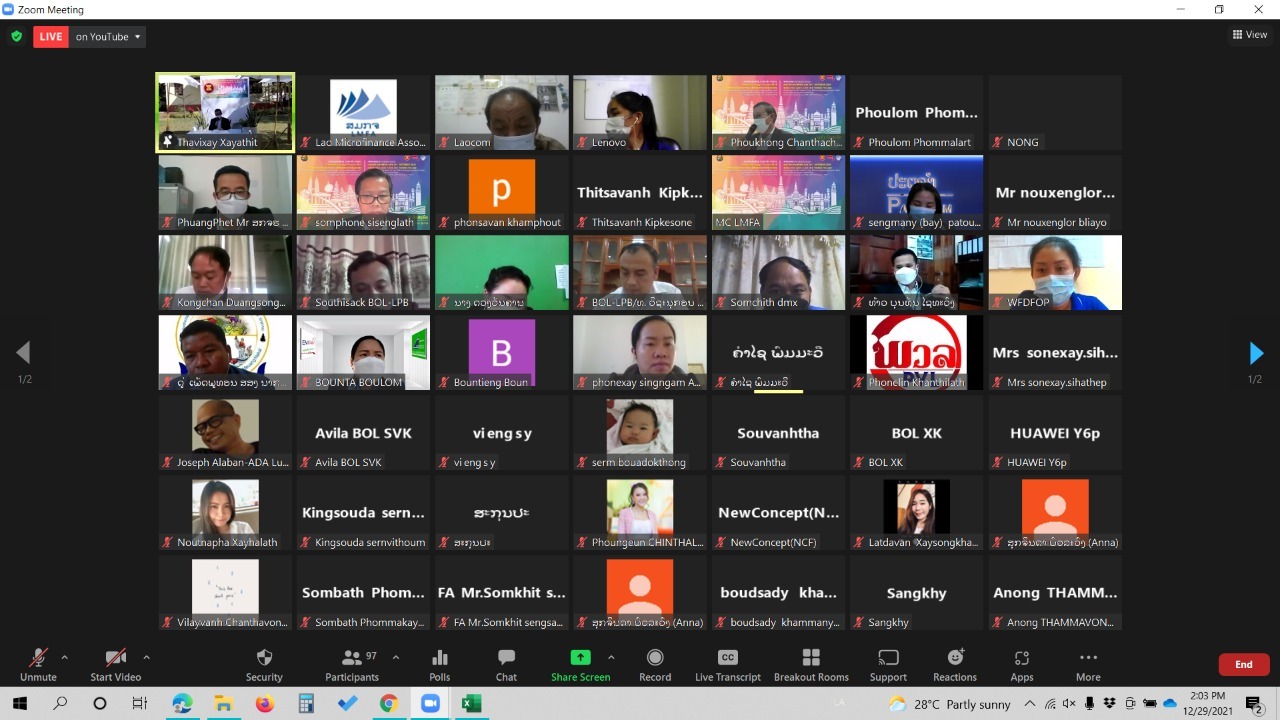Start recording with Record button
This screenshot has height=720, width=1280.
[x=655, y=664]
